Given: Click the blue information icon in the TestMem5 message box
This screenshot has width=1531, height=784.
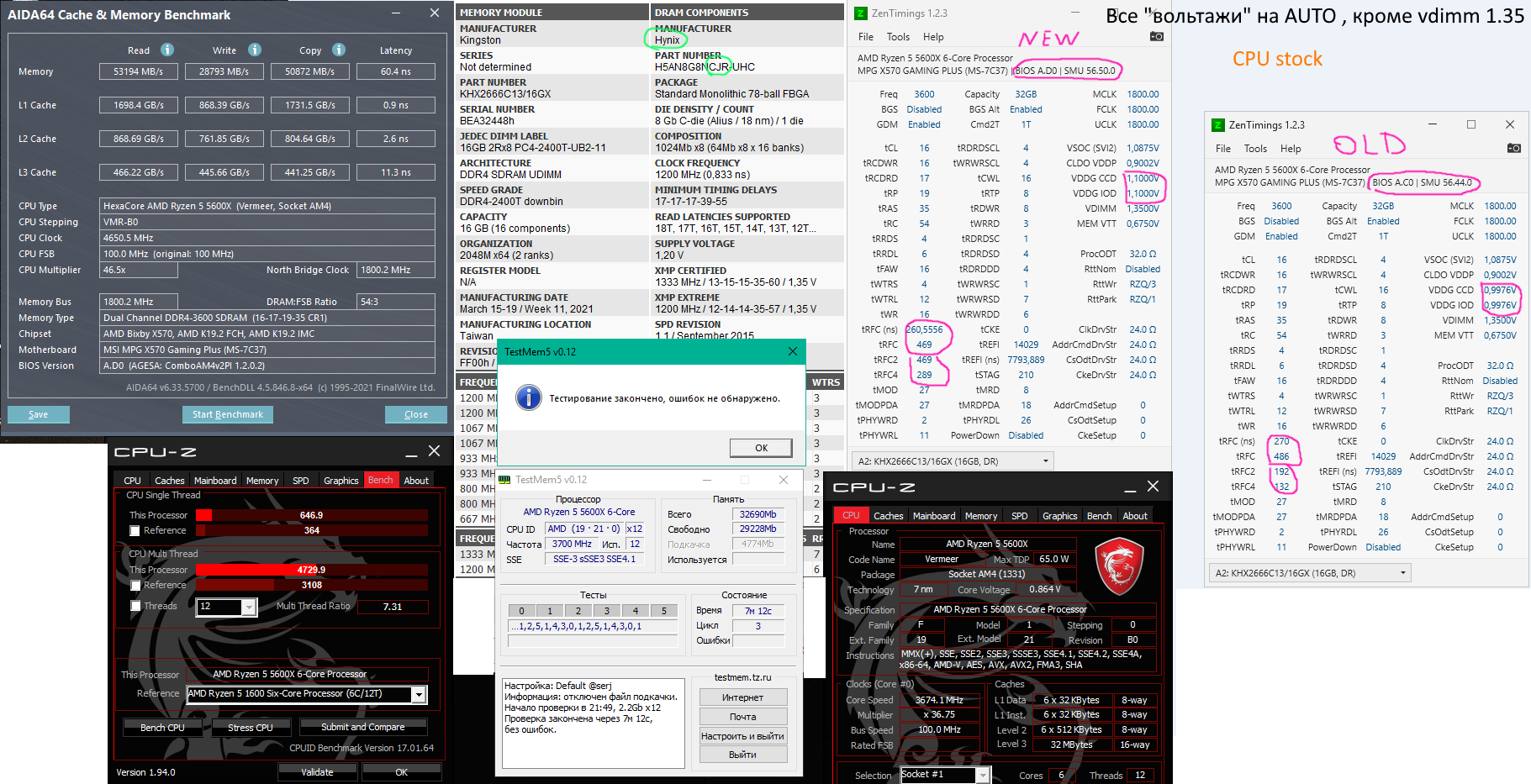Looking at the screenshot, I should coord(528,397).
